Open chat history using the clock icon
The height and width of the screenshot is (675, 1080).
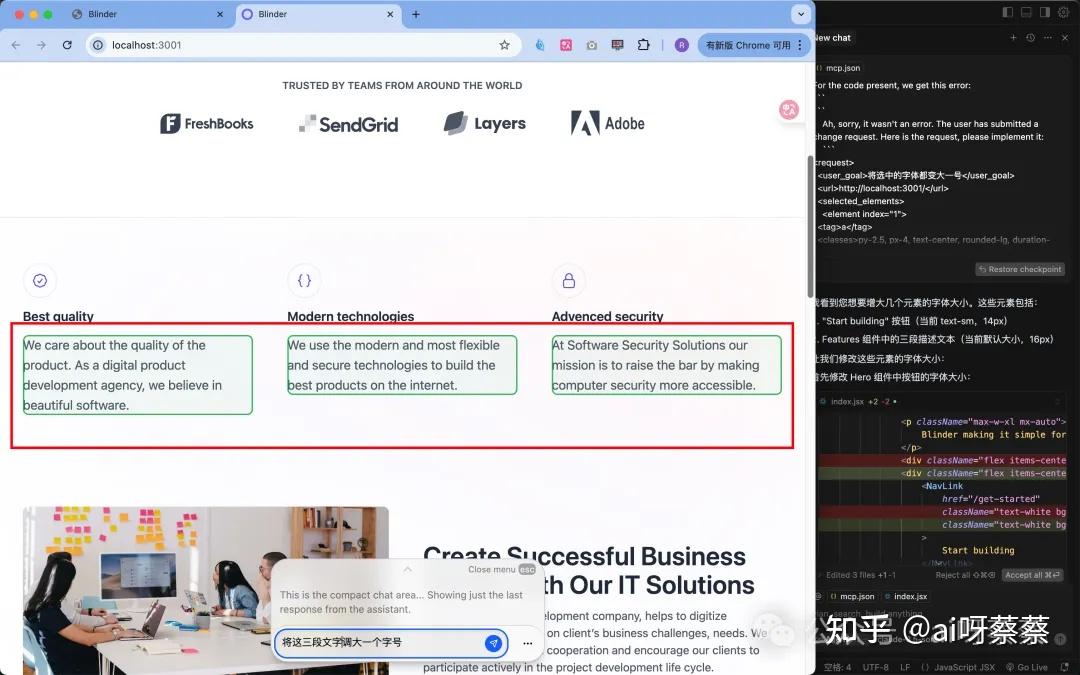pos(1031,37)
